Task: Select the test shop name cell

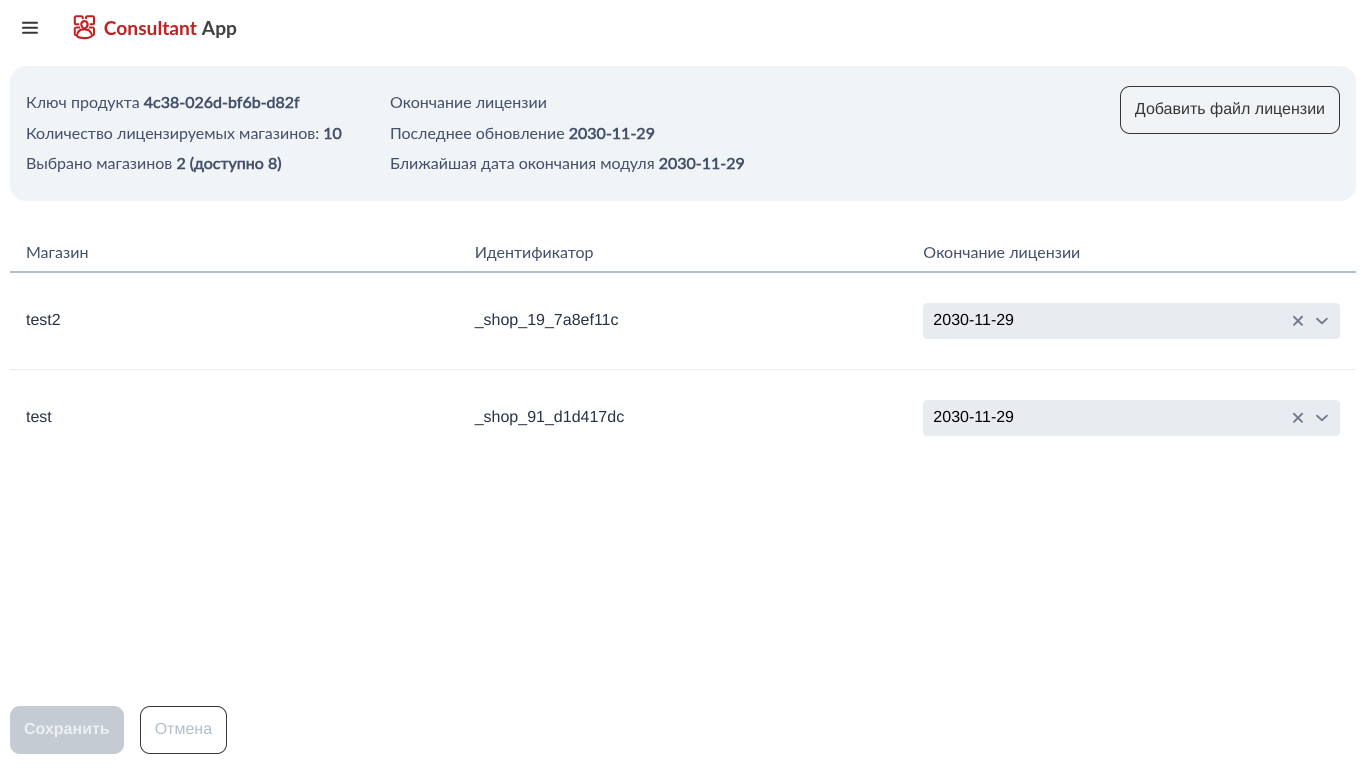Action: 39,417
